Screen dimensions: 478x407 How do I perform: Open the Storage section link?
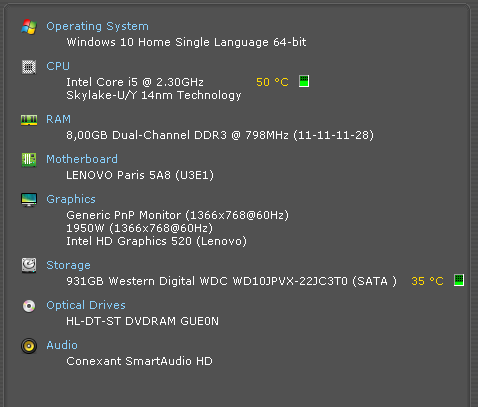68,265
